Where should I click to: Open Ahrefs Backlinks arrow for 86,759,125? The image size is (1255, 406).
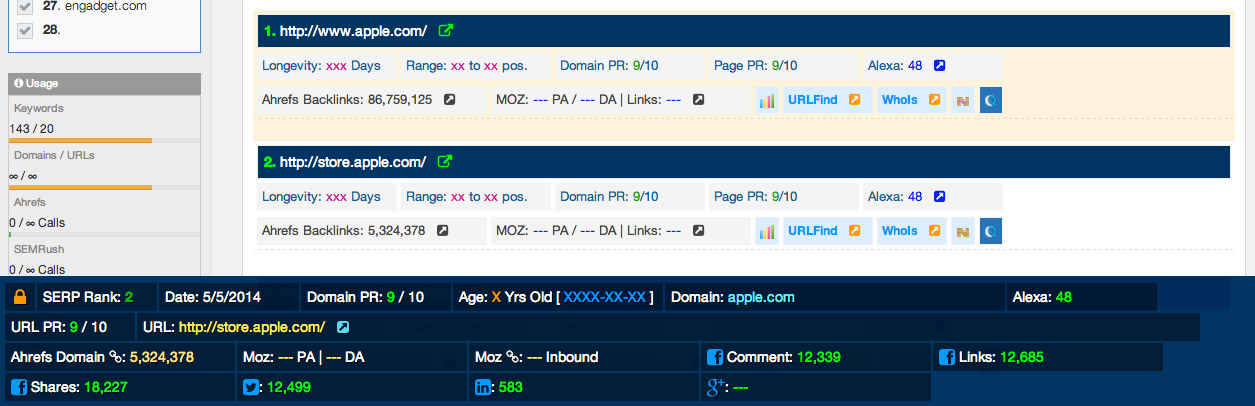tap(450, 100)
